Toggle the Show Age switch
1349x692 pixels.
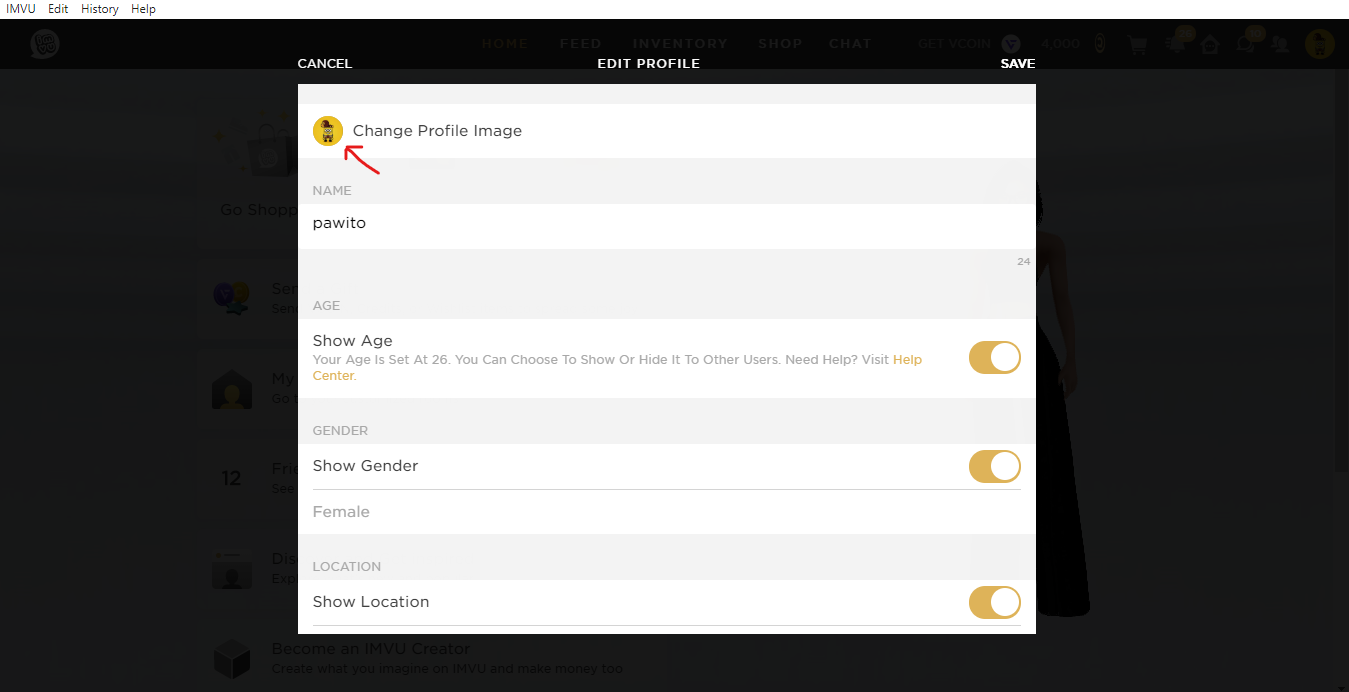pos(994,358)
